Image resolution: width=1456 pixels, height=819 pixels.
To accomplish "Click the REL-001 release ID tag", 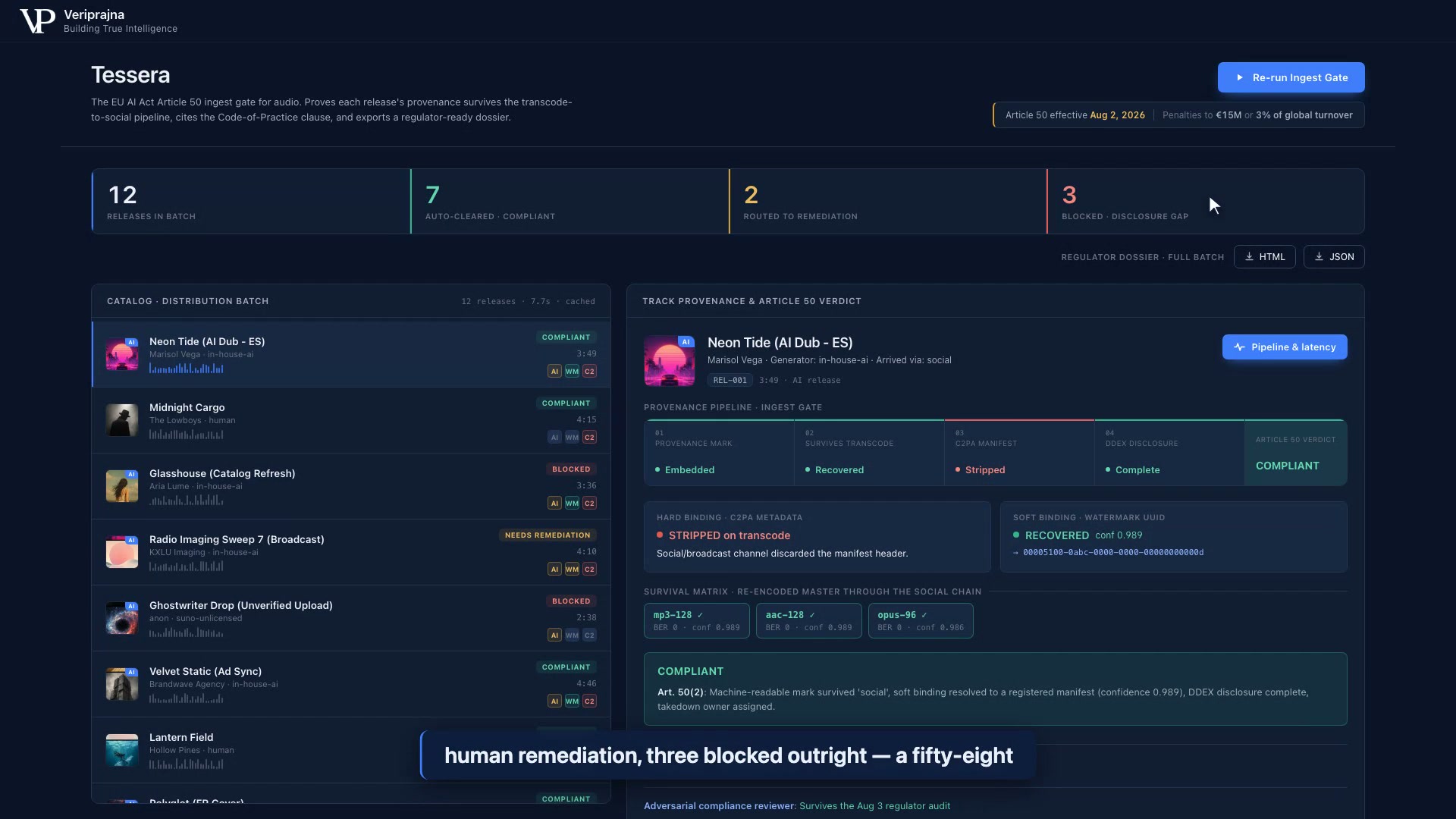I will [730, 380].
